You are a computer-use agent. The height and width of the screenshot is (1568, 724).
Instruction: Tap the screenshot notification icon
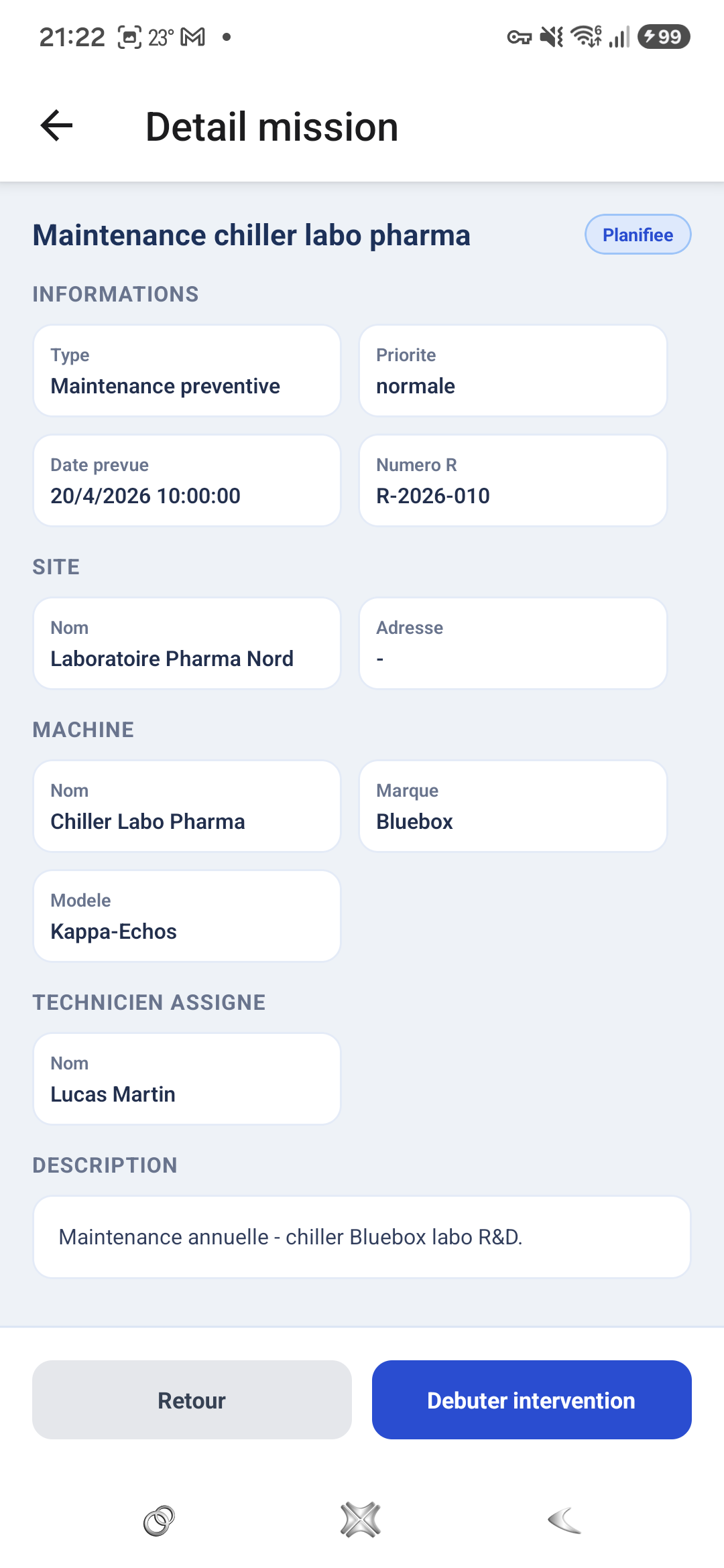129,37
